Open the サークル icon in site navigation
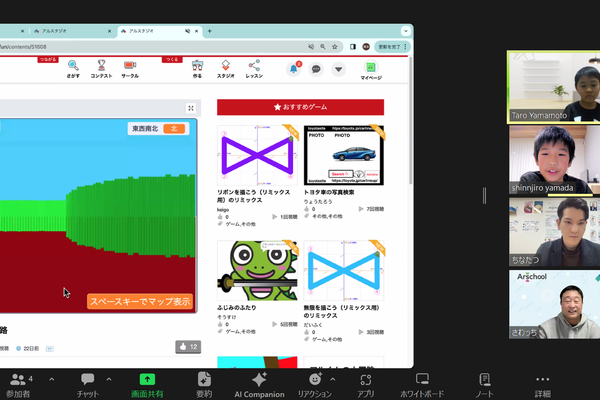 coord(130,69)
